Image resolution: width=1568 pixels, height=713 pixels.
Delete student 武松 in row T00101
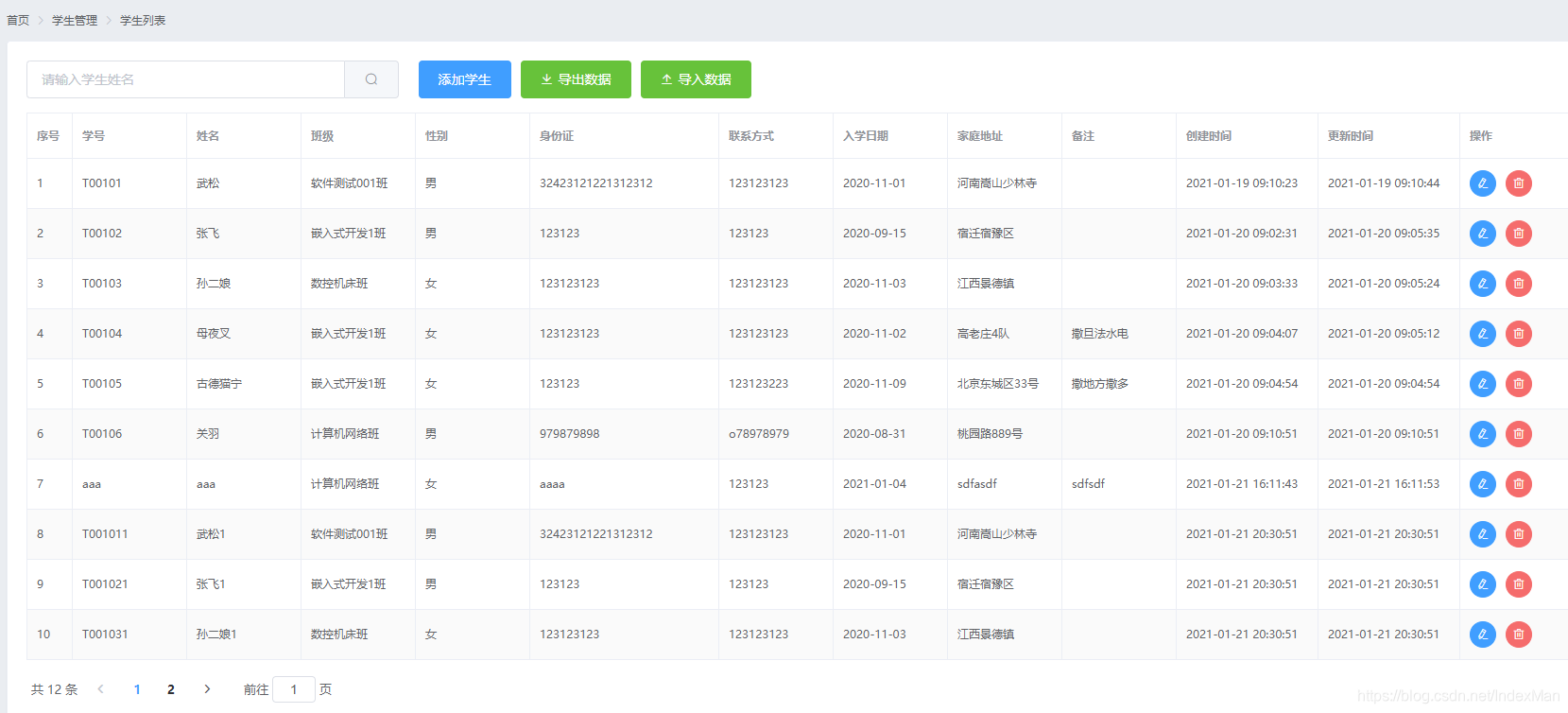tap(1519, 183)
